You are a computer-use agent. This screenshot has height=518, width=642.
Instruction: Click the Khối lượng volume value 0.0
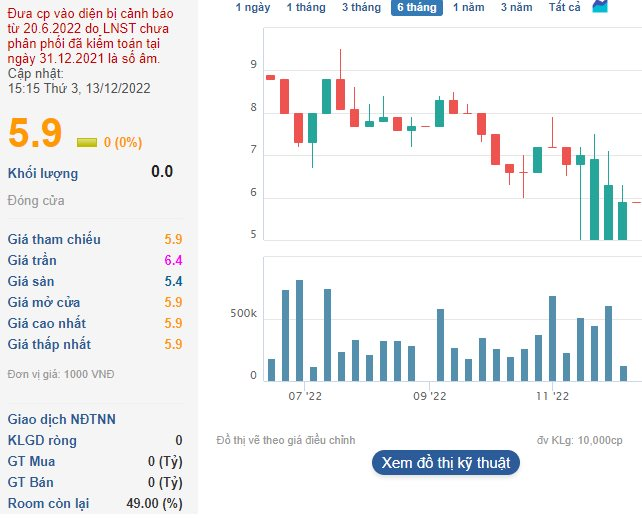point(162,172)
